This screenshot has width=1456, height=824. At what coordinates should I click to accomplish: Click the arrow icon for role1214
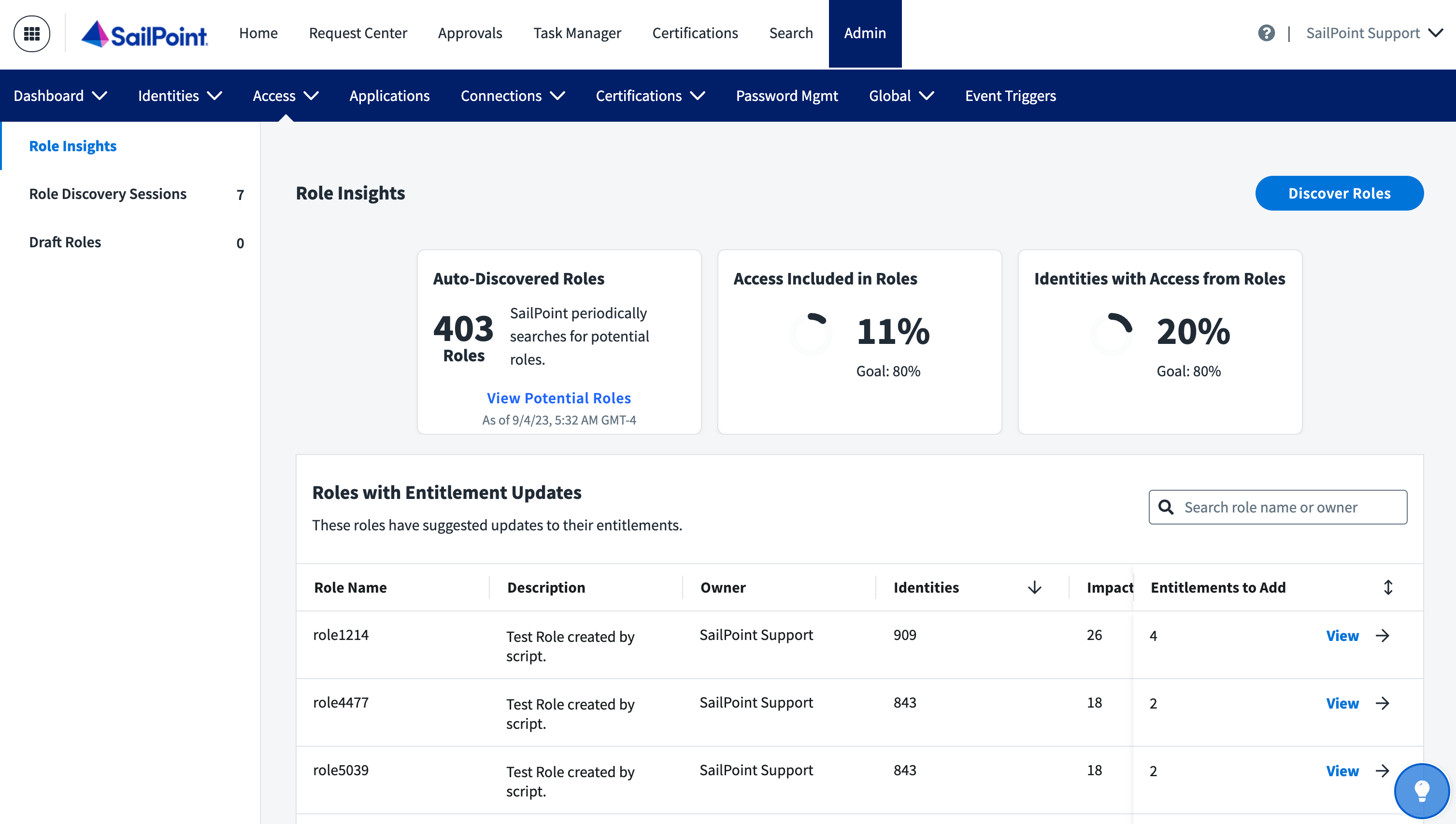[1383, 636]
